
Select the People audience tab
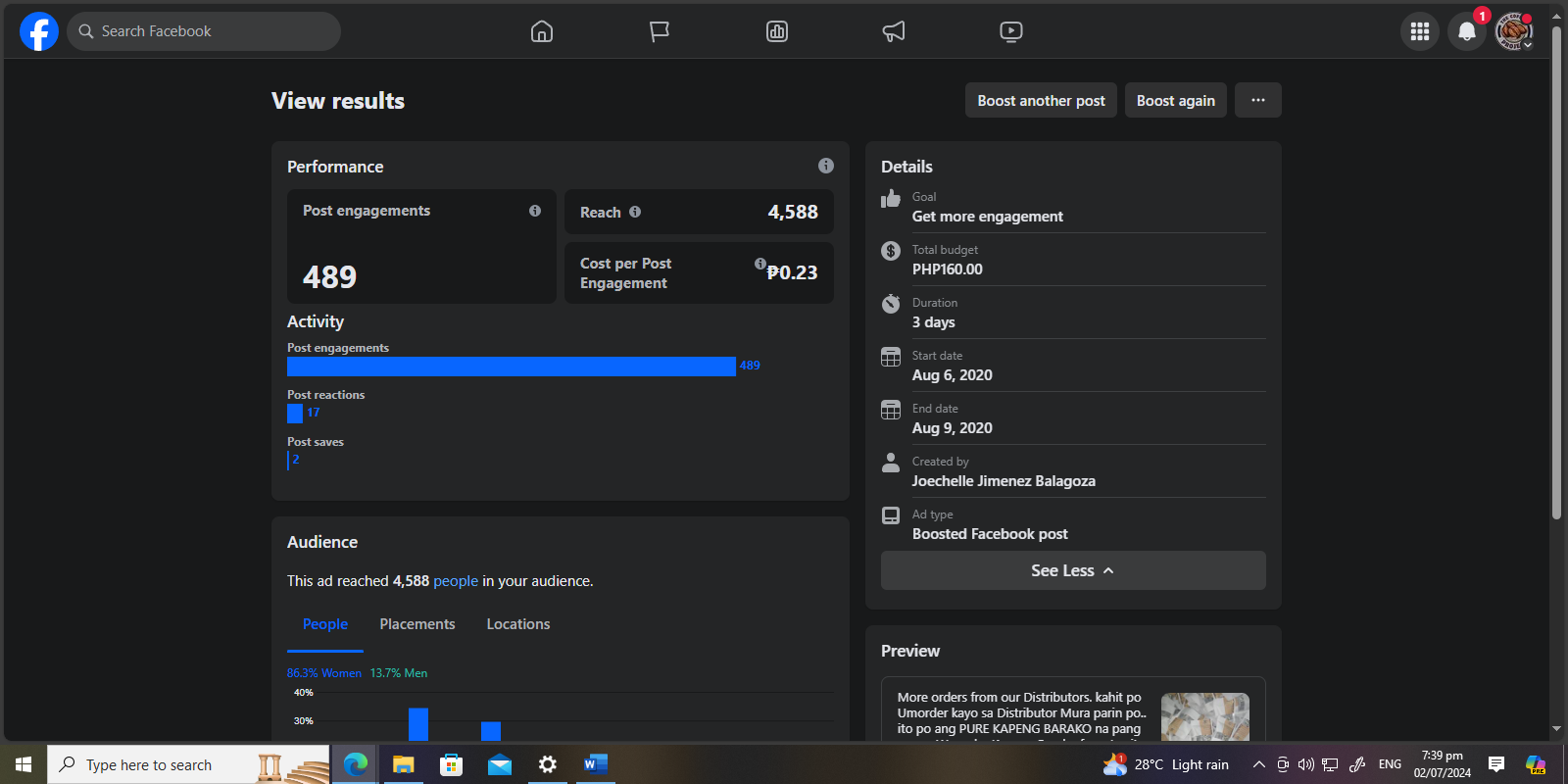click(325, 624)
